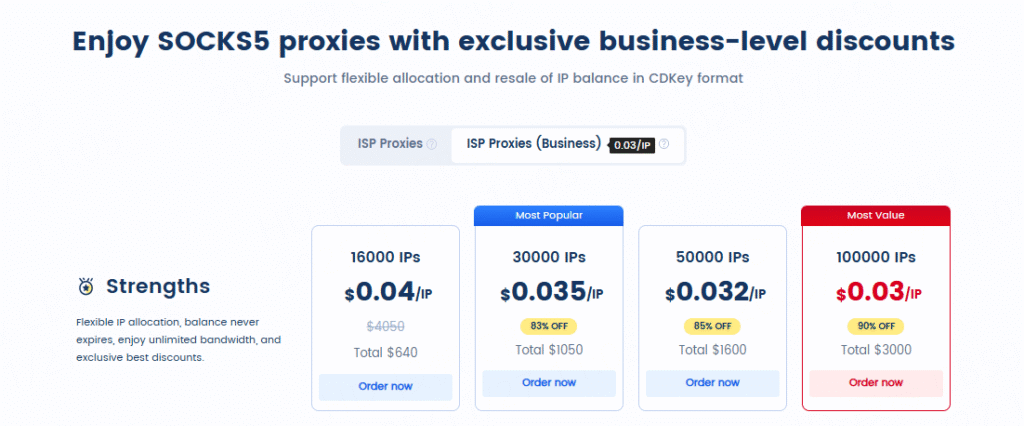The image size is (1024, 426).
Task: Click the blue Most Popular banner
Action: tap(549, 215)
